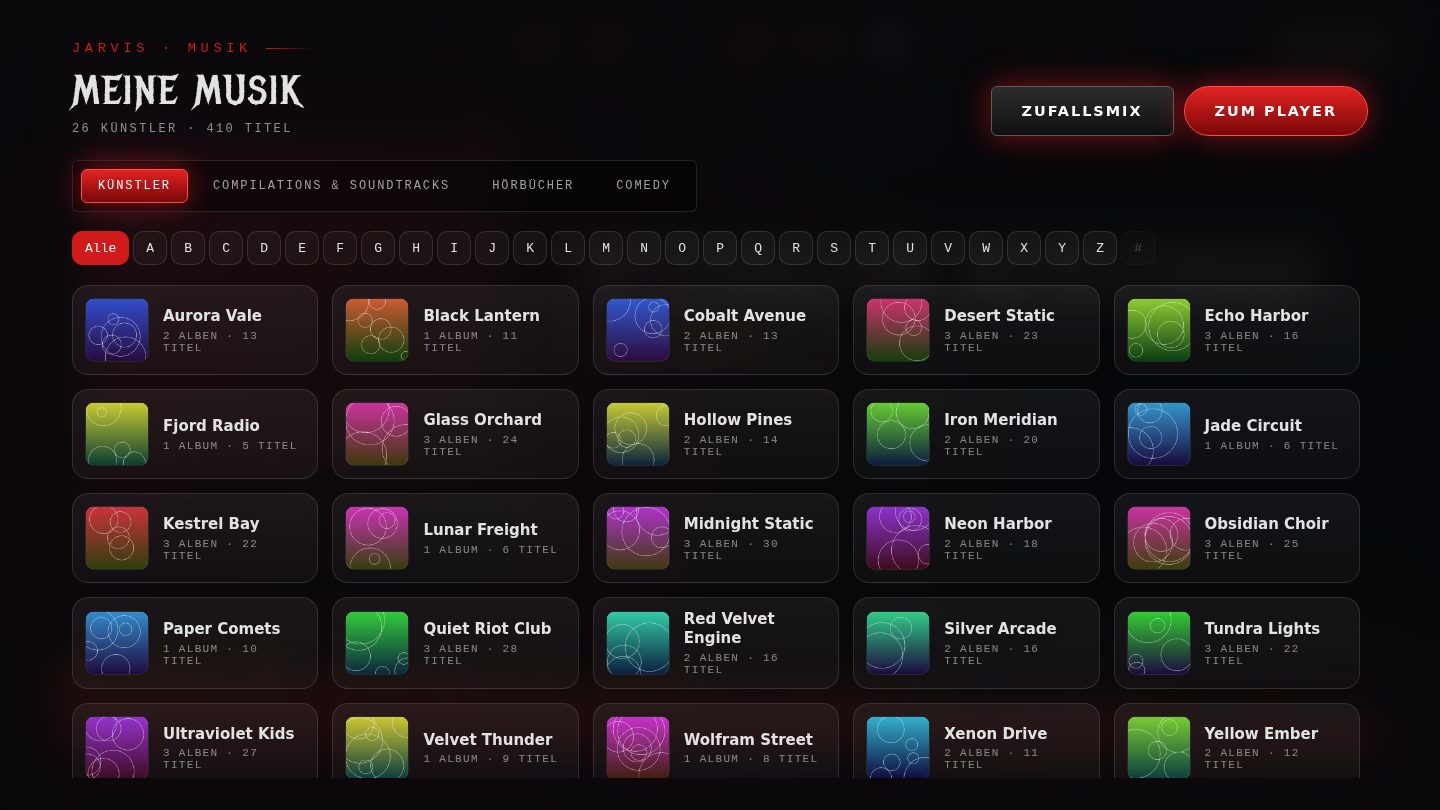Viewport: 1440px width, 810px height.
Task: Switch to the Hörbücher tab
Action: tap(533, 186)
